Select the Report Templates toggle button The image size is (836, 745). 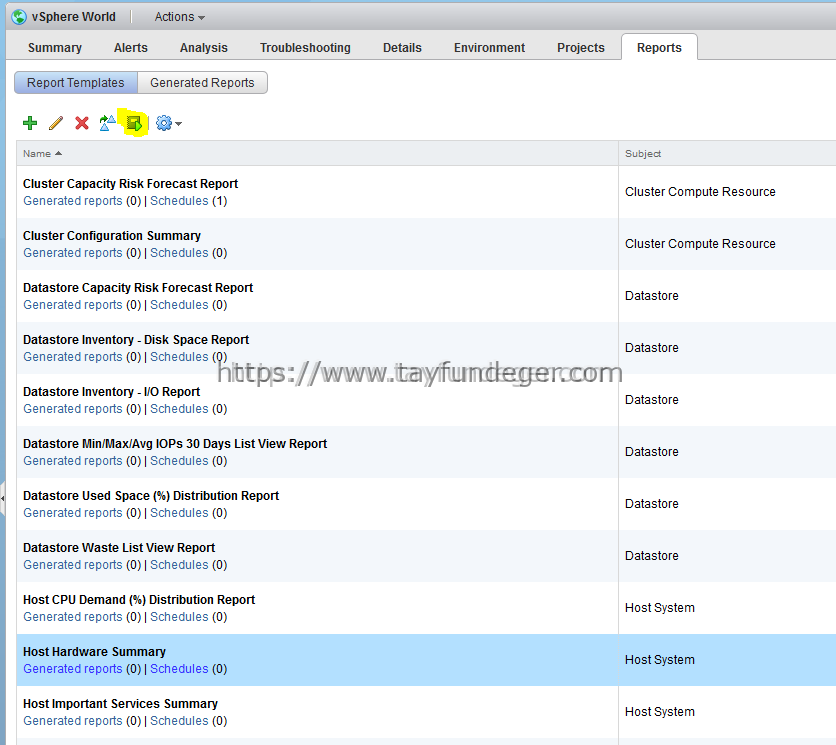[76, 83]
